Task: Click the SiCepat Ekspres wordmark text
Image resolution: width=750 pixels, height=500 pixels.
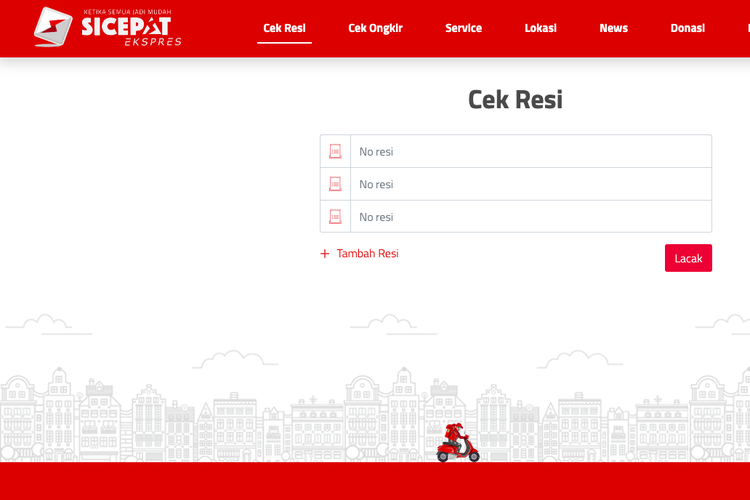Action: click(126, 28)
